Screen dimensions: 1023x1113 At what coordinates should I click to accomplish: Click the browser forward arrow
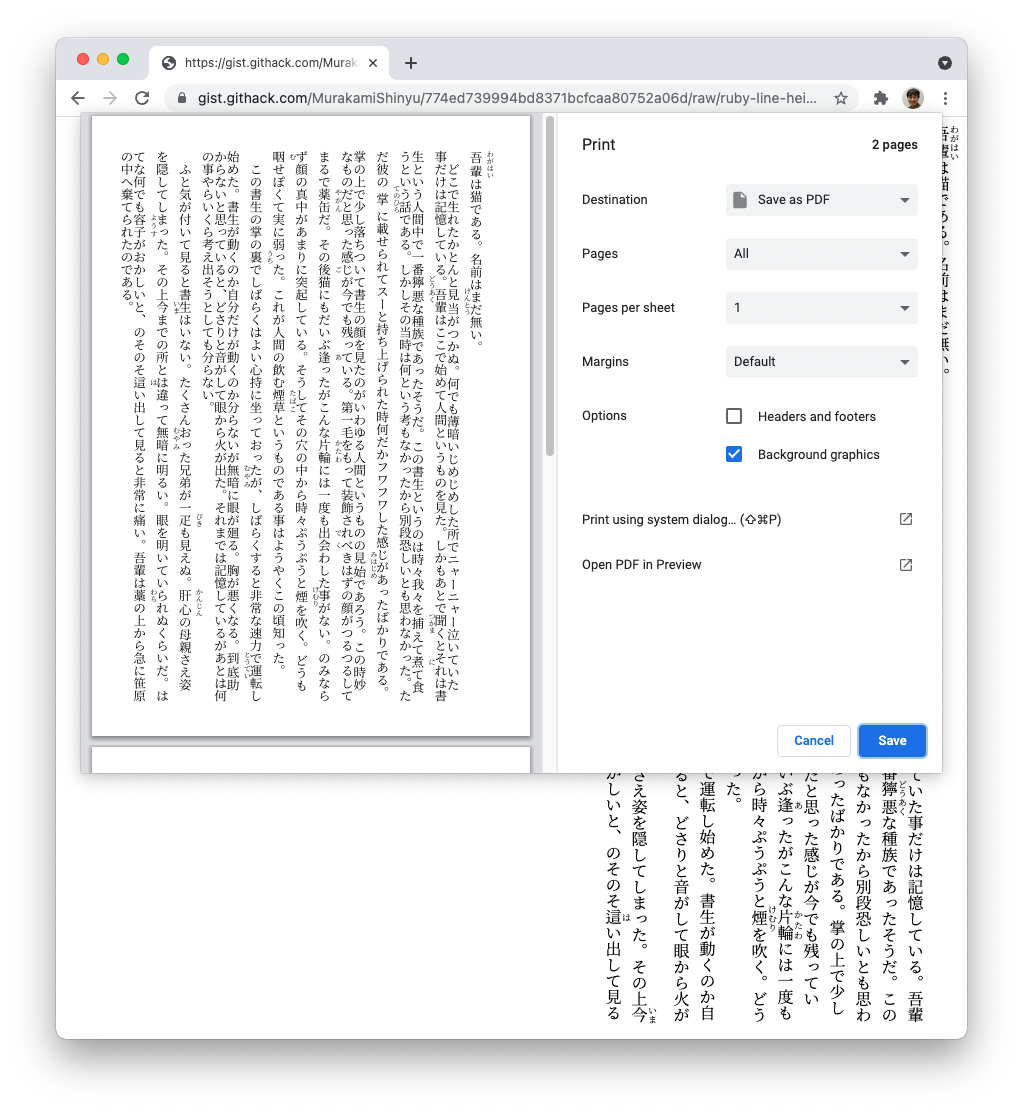pos(110,98)
